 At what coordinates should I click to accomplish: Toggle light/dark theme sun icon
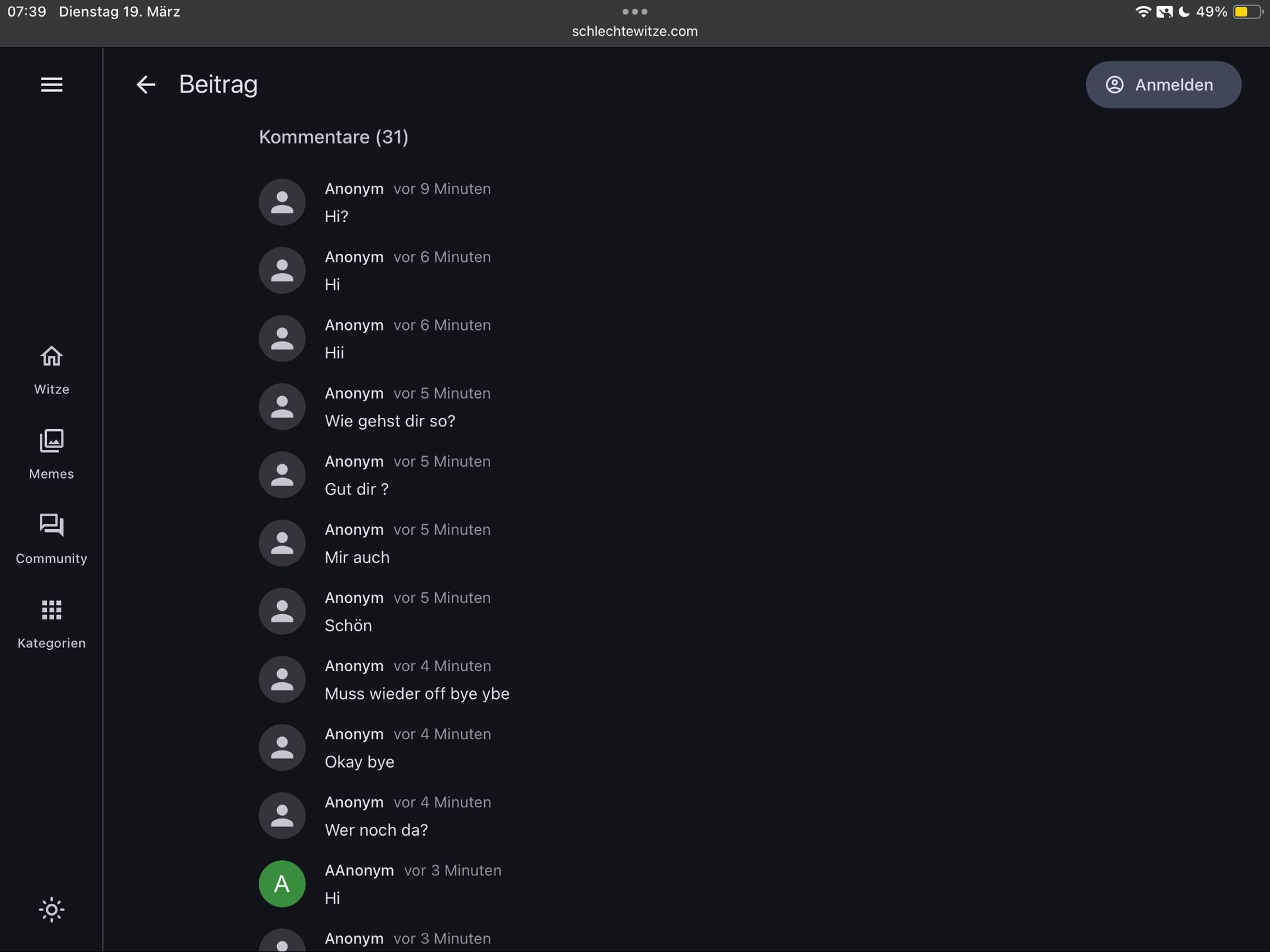tap(52, 910)
